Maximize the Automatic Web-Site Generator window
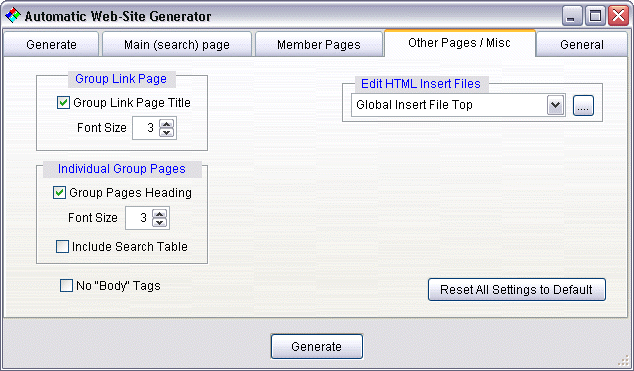Image resolution: width=634 pixels, height=371 pixels. tap(595, 16)
